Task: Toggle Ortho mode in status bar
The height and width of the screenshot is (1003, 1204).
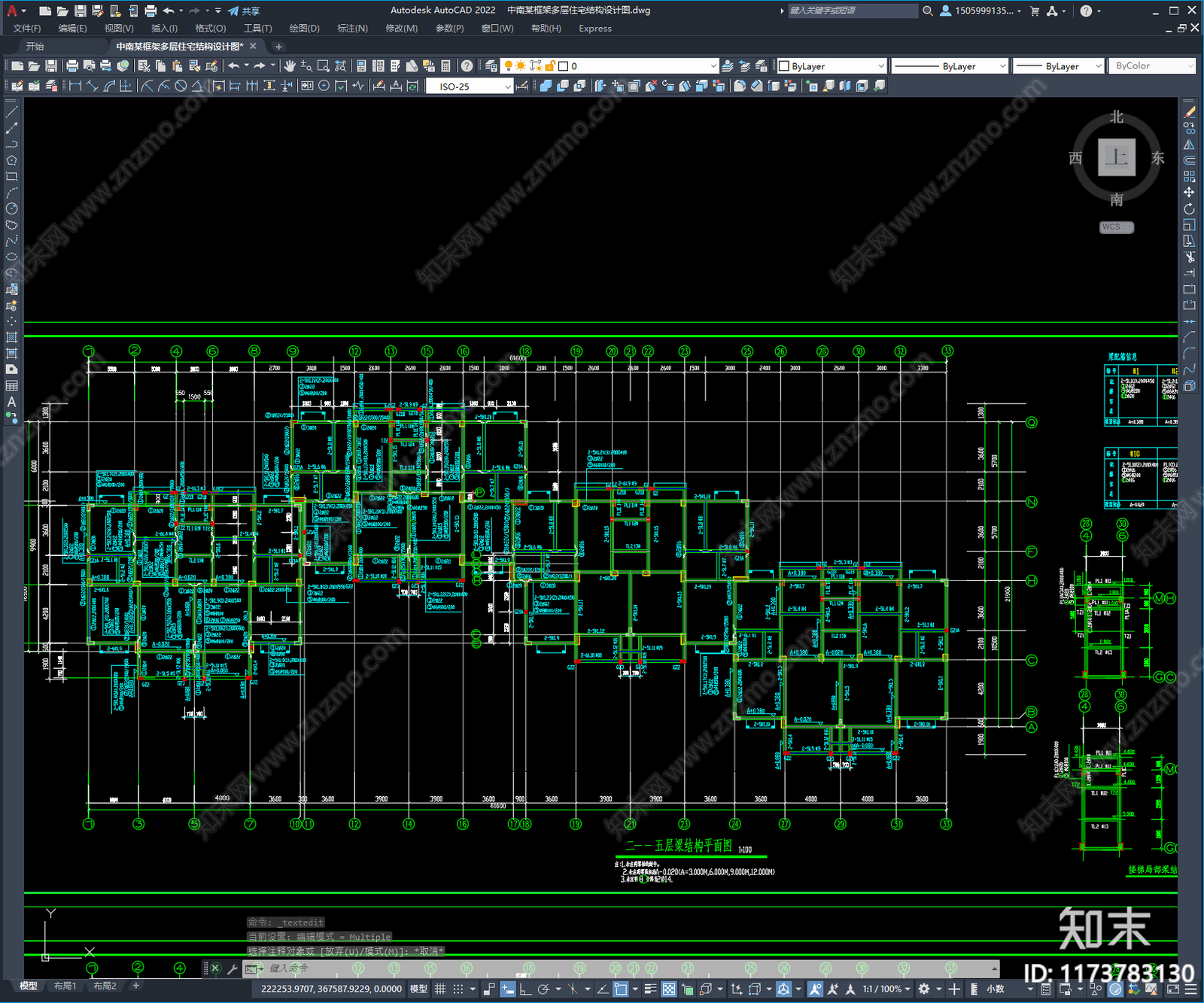Action: click(x=525, y=989)
